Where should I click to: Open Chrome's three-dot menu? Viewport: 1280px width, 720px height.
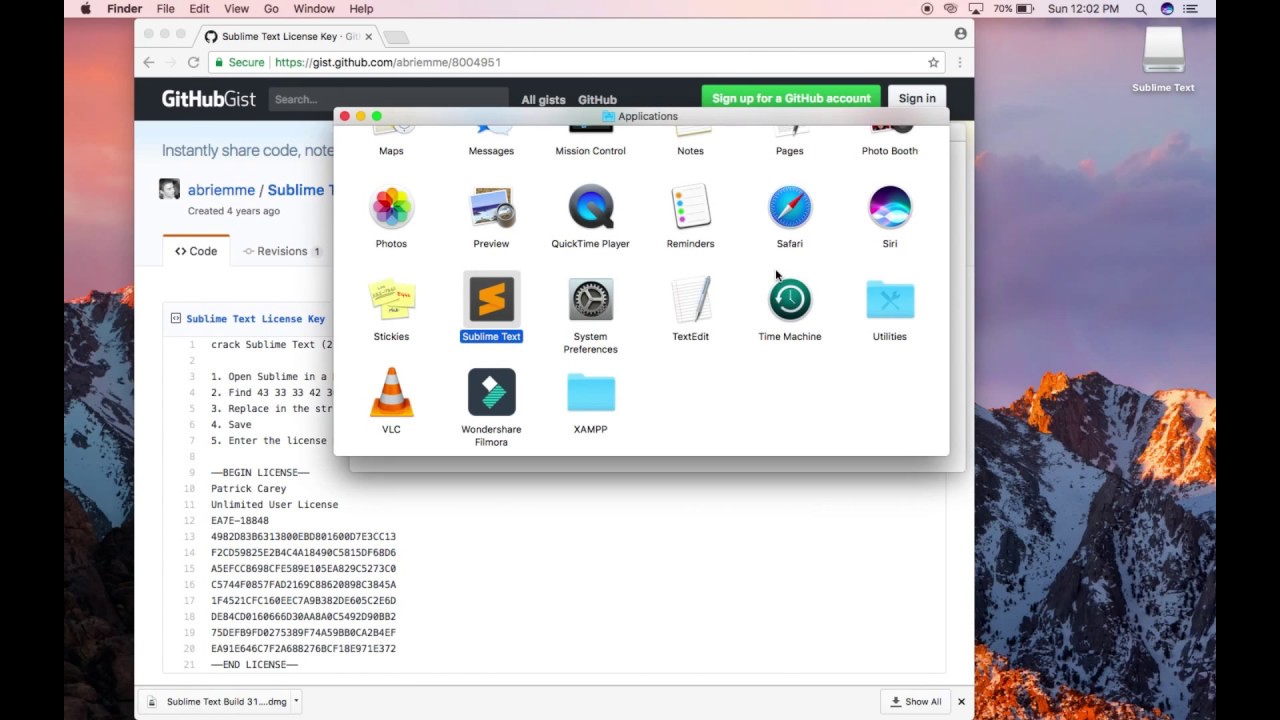tap(959, 62)
